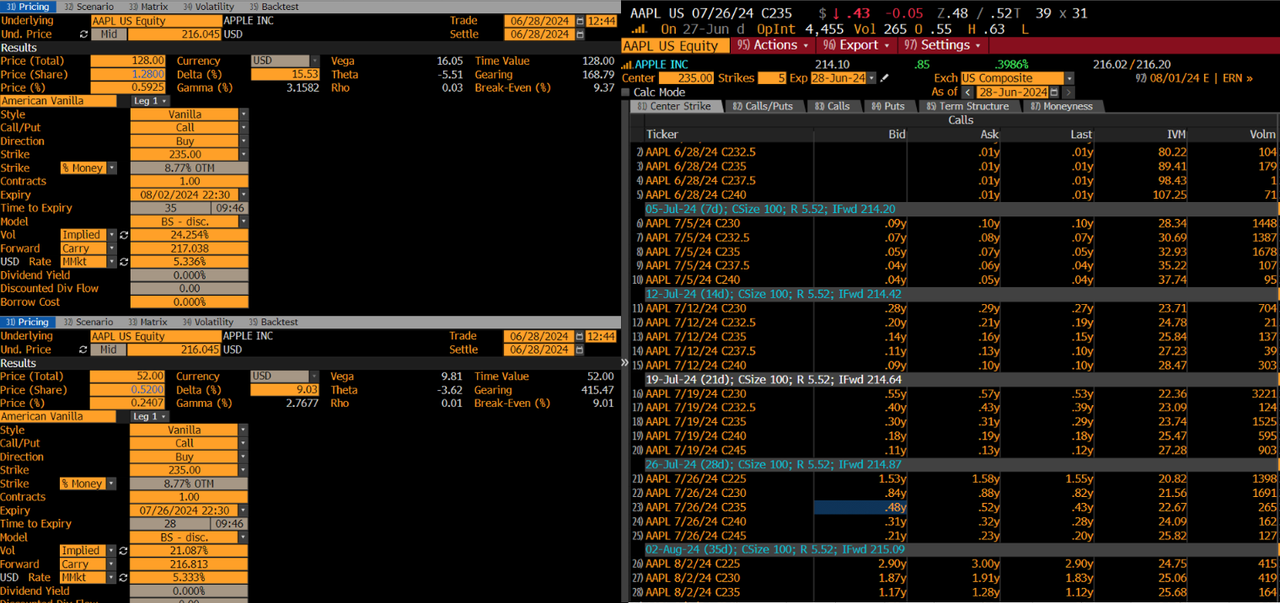Open Carry forward dropdown beside 217.038
The width and height of the screenshot is (1280, 603).
point(112,249)
